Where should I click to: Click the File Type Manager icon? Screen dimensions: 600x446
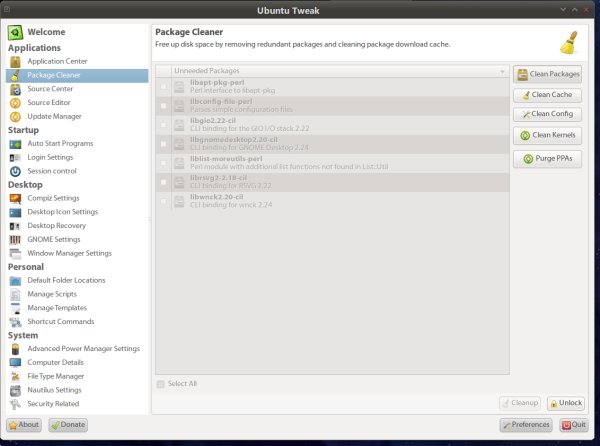(15, 377)
